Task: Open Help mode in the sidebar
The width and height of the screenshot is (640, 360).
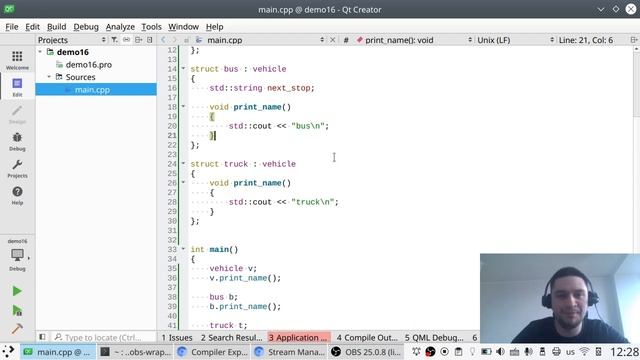Action: click(x=17, y=195)
